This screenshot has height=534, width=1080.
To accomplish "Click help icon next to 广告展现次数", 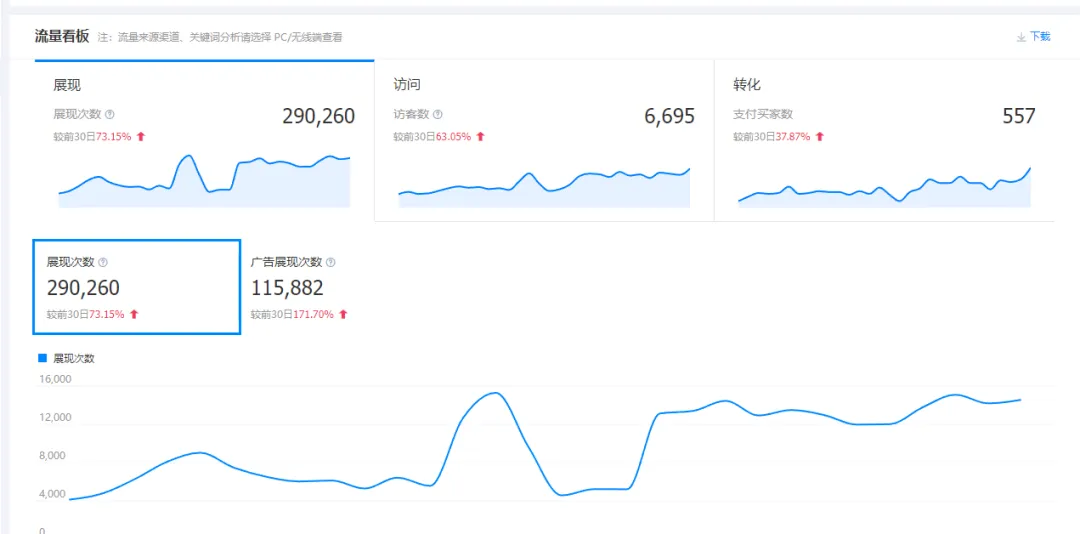I will pos(331,263).
